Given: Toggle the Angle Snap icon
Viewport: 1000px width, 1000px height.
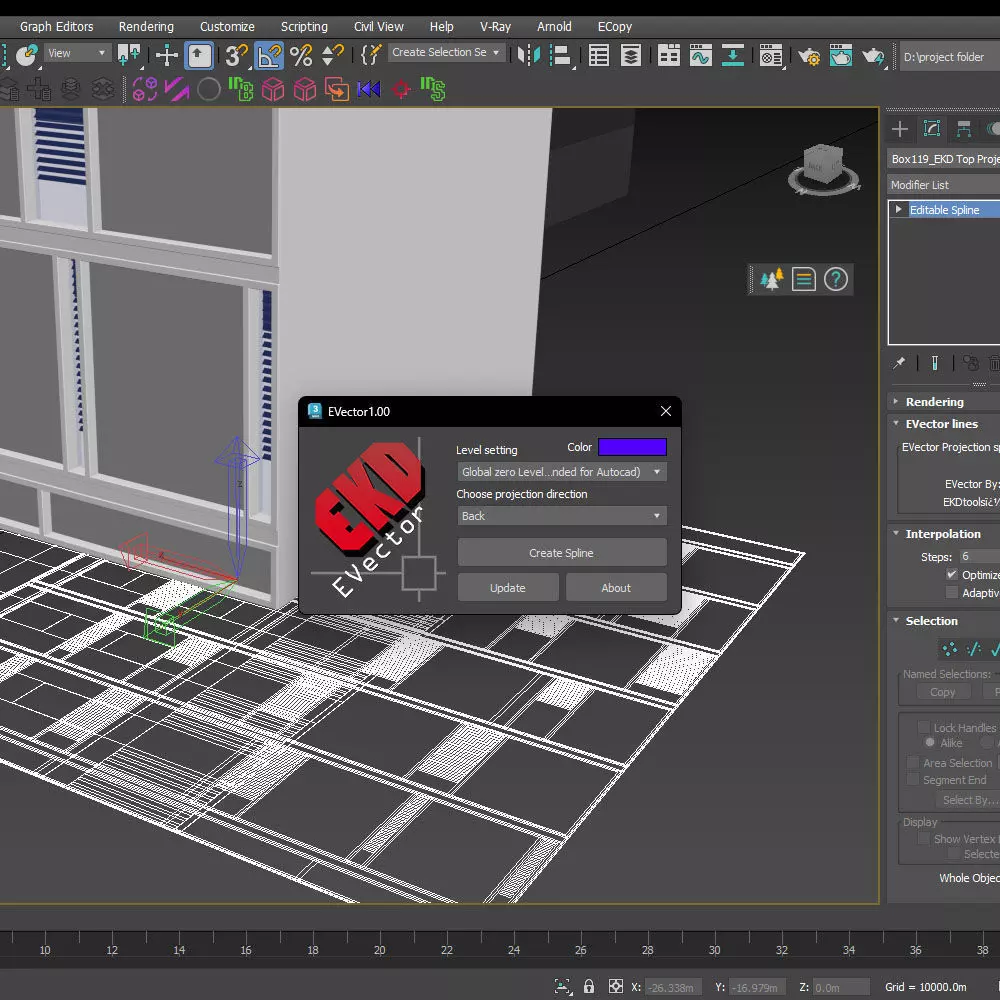Looking at the screenshot, I should [269, 55].
